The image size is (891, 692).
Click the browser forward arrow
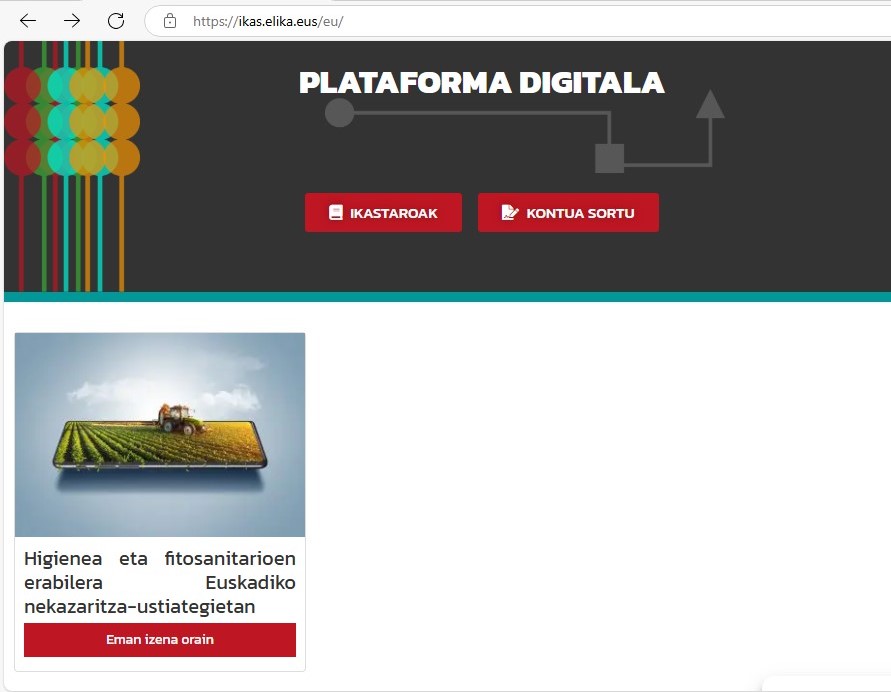pyautogui.click(x=72, y=21)
